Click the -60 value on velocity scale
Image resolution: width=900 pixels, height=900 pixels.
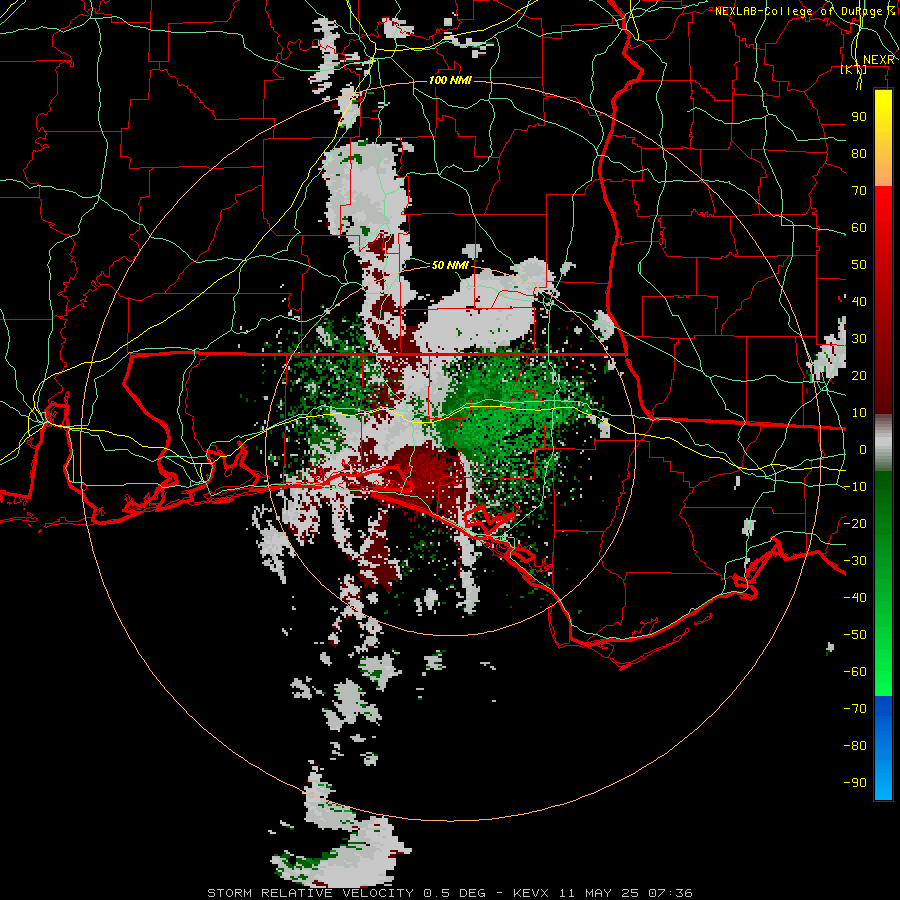tap(855, 672)
